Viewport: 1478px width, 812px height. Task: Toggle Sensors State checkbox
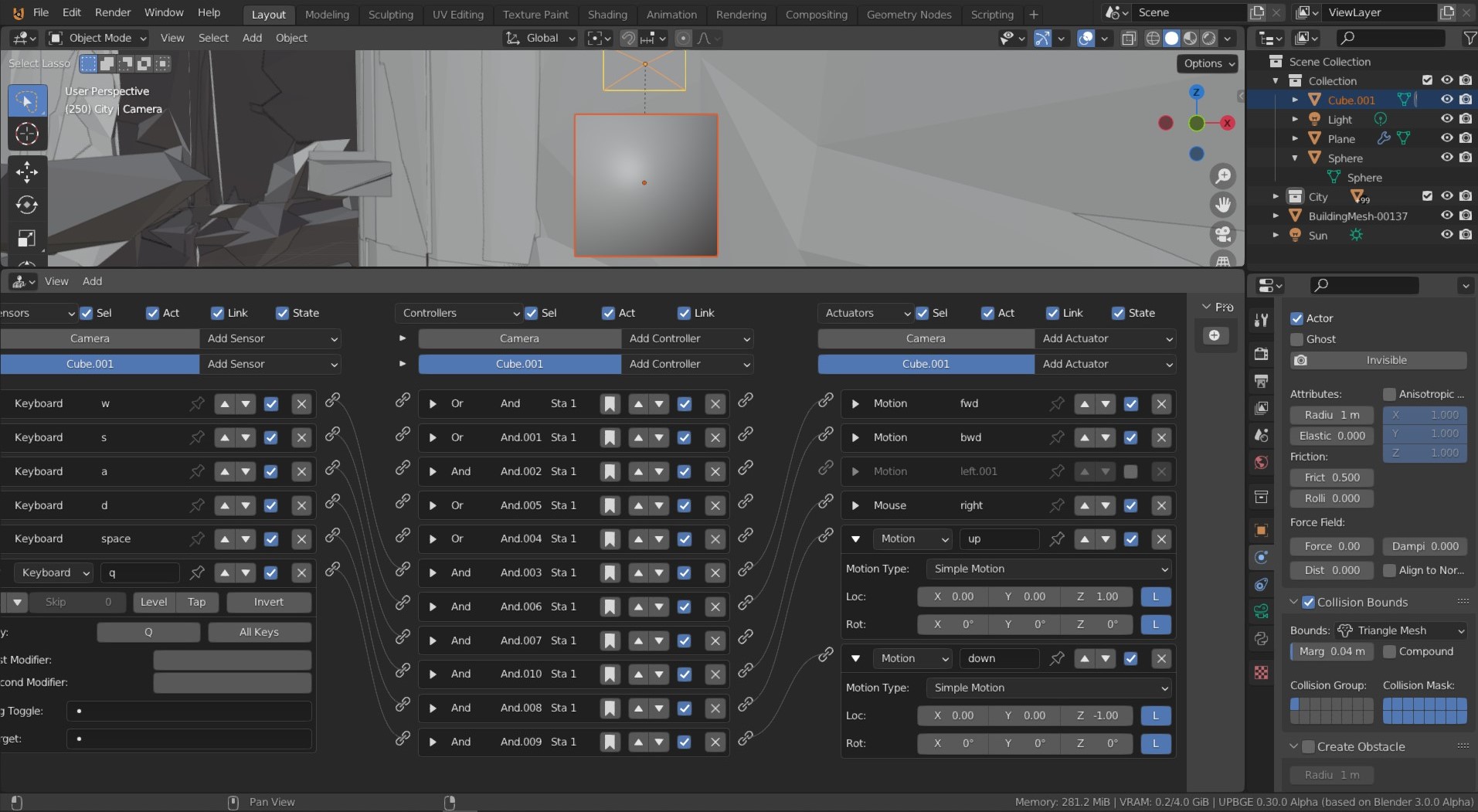tap(283, 313)
